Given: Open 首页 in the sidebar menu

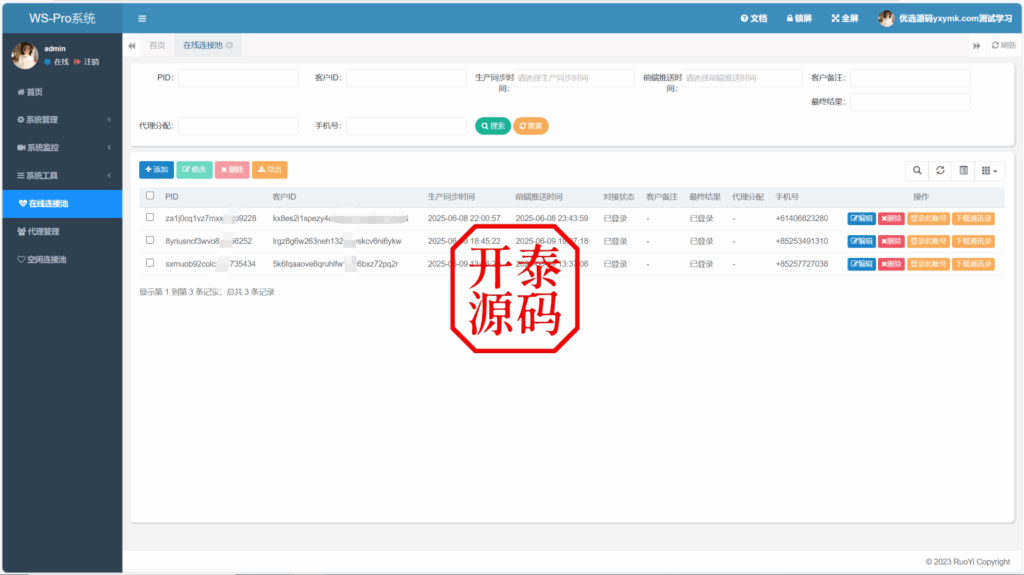Looking at the screenshot, I should [x=62, y=92].
